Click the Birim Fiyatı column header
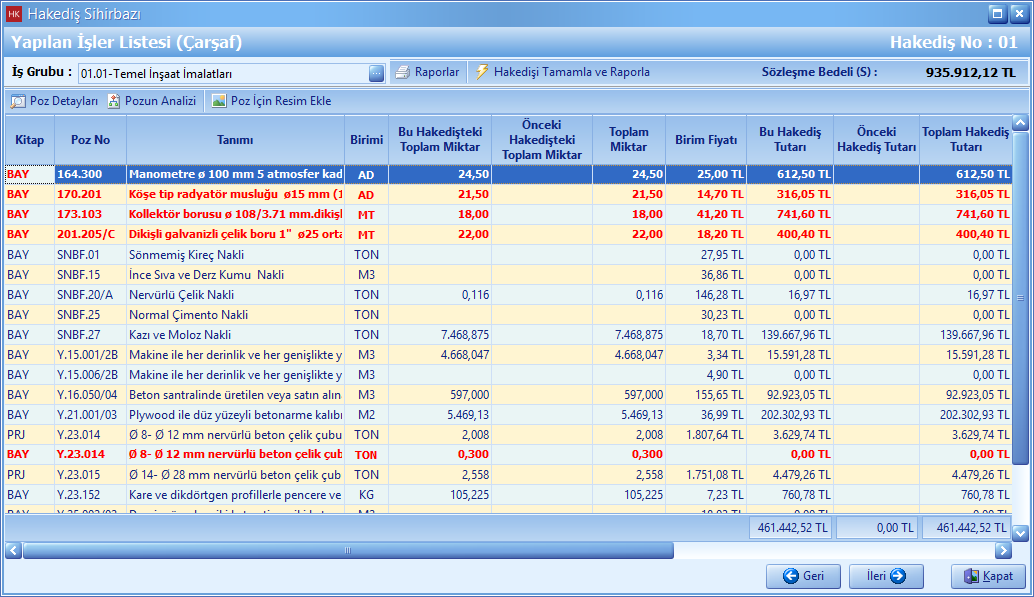1034x597 pixels. point(705,140)
